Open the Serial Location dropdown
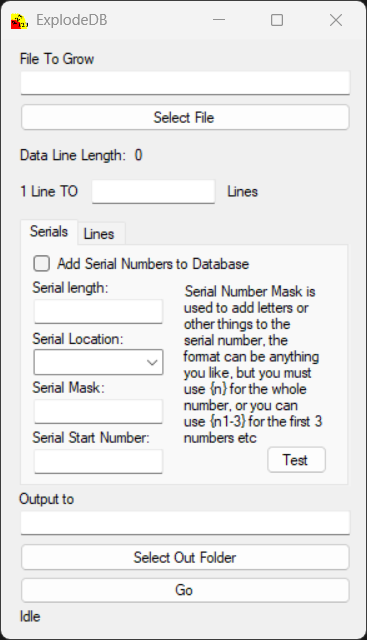Image resolution: width=367 pixels, height=640 pixels. click(98, 362)
